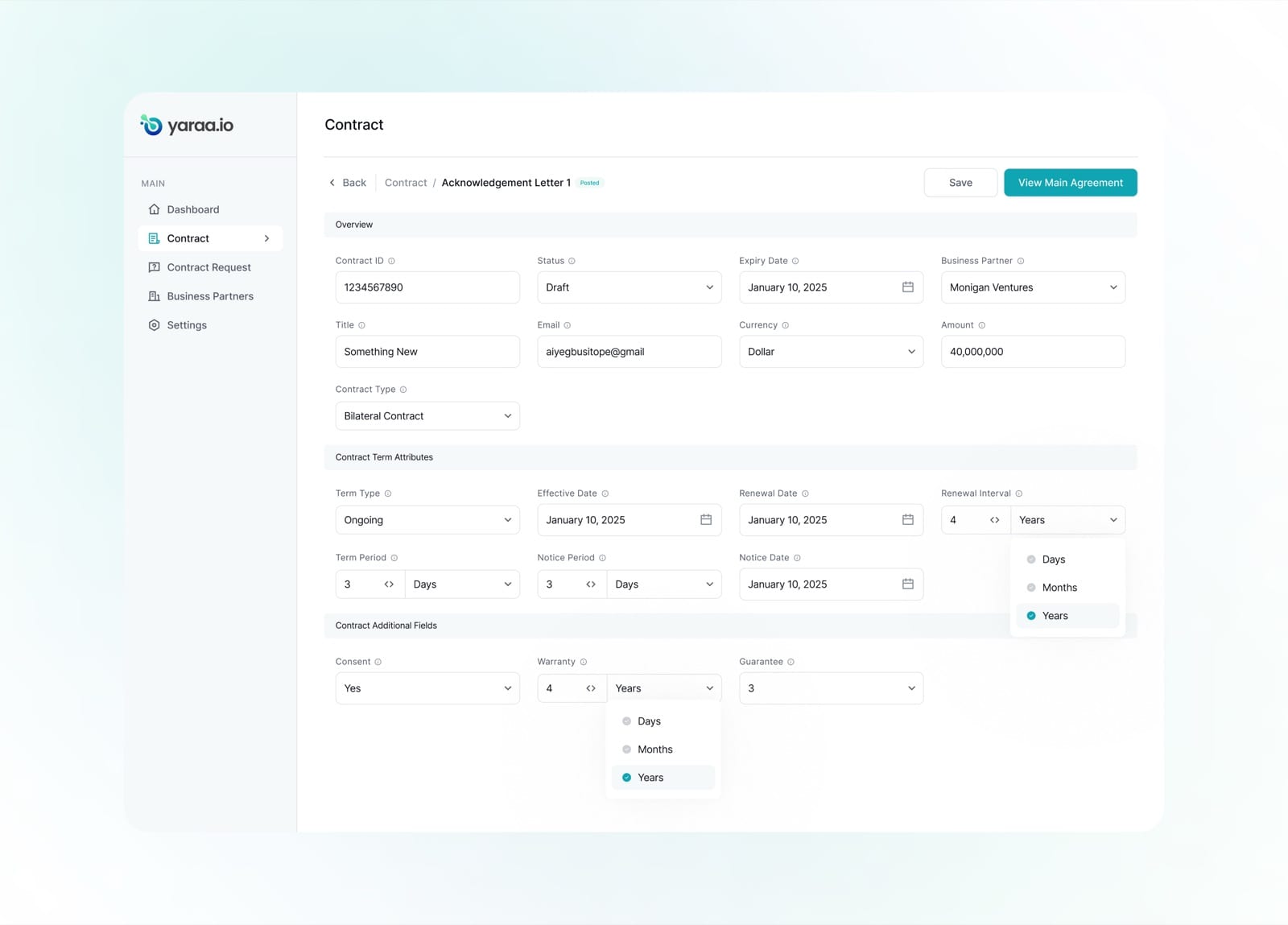Click the info icon beside Status
1288x925 pixels.
572,261
